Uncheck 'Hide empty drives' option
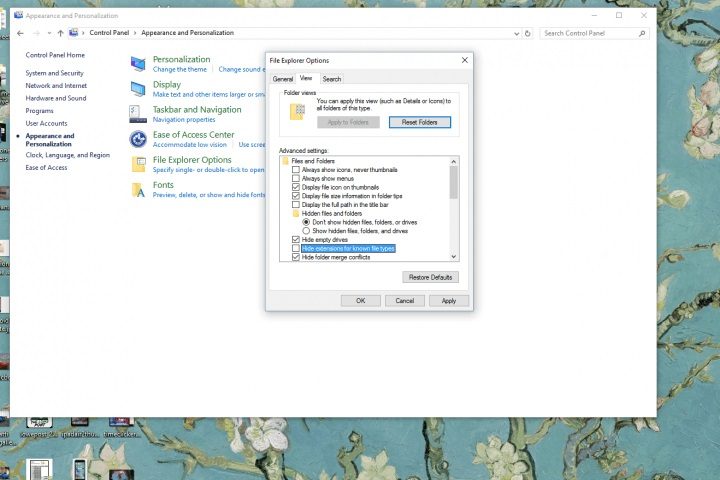The width and height of the screenshot is (720, 480). pos(295,240)
